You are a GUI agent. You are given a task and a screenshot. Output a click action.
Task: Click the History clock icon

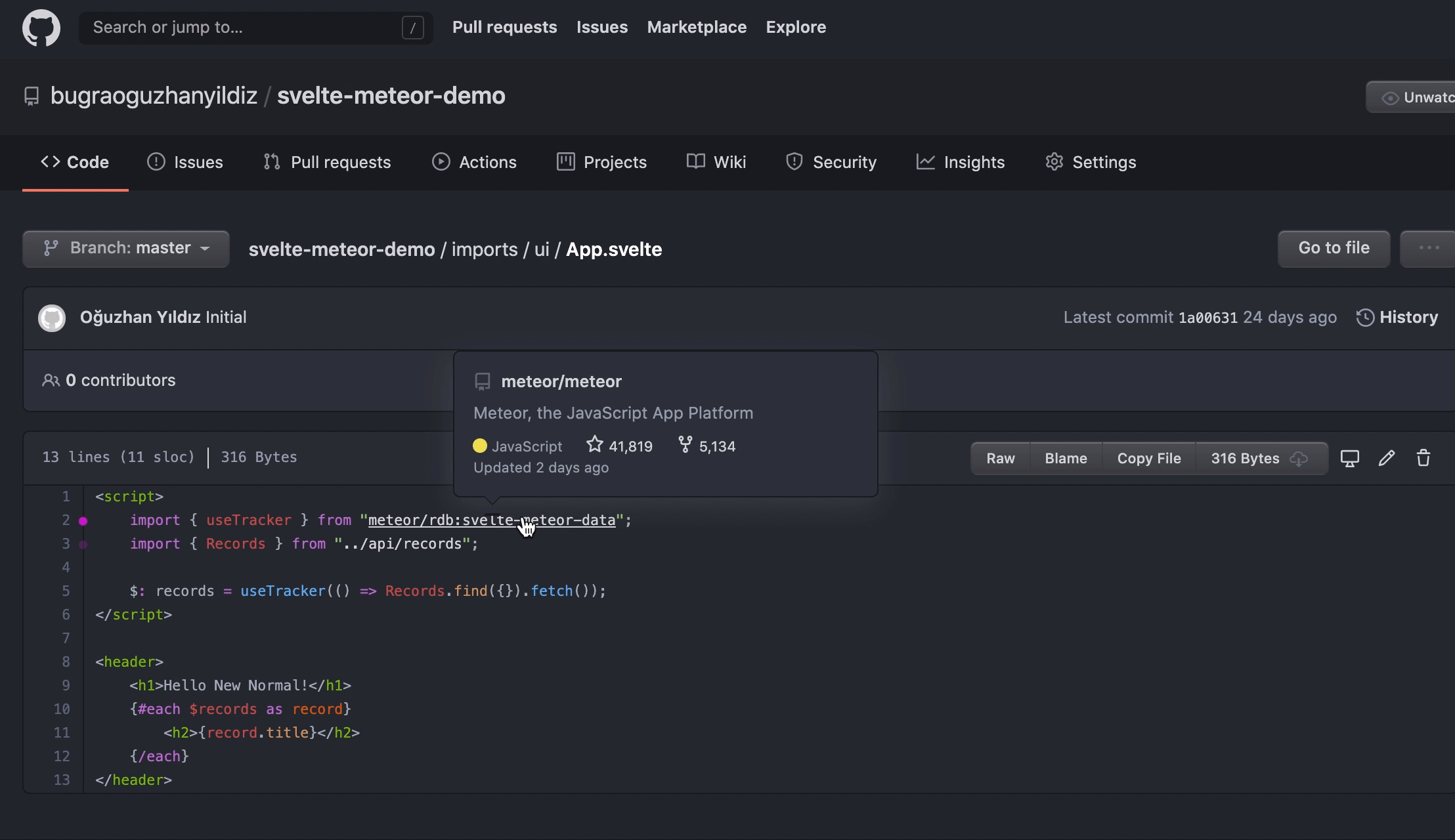point(1364,317)
